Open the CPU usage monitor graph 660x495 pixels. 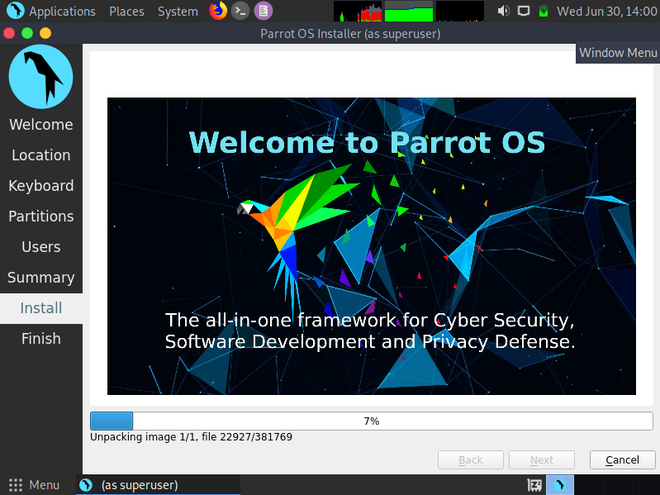click(358, 11)
